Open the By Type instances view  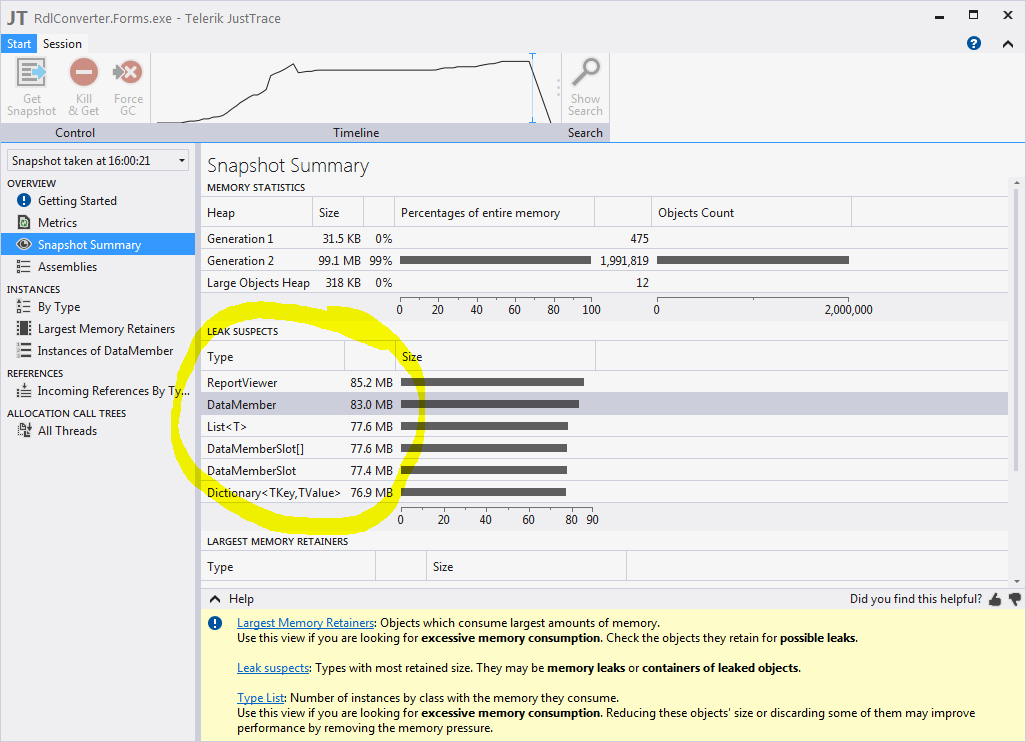59,307
